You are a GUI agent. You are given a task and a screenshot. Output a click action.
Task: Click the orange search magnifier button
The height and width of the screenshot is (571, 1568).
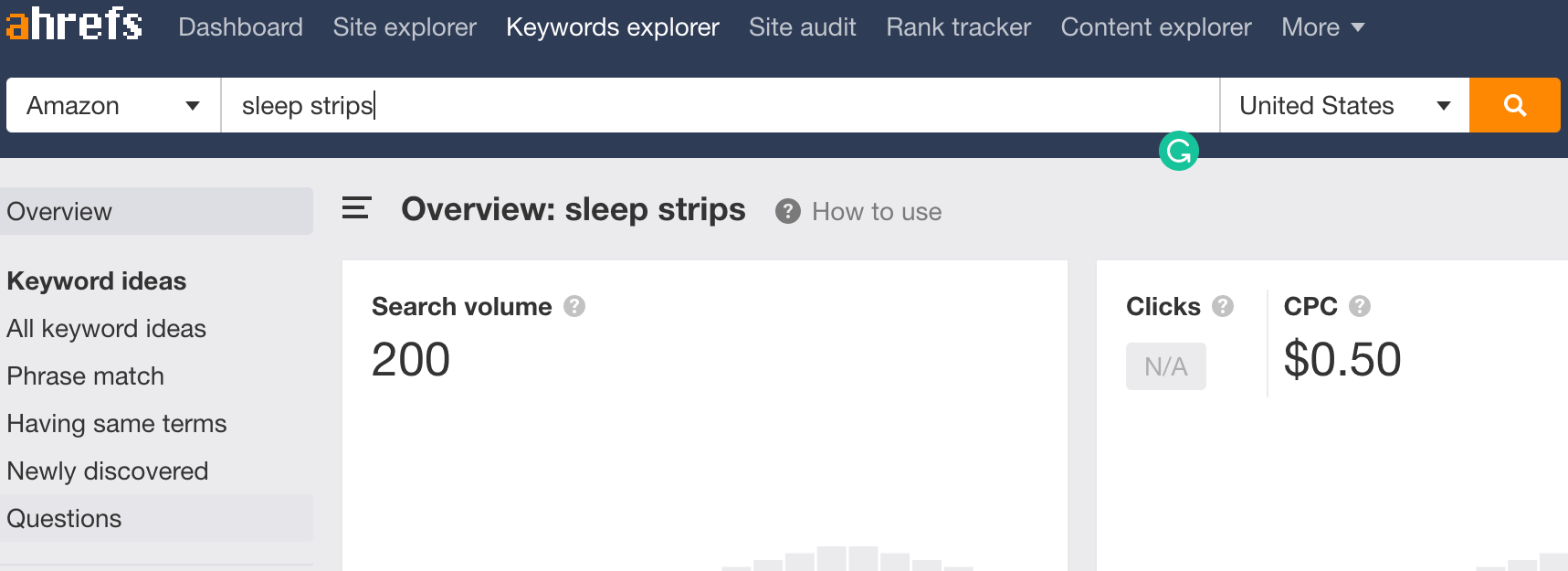coord(1514,105)
